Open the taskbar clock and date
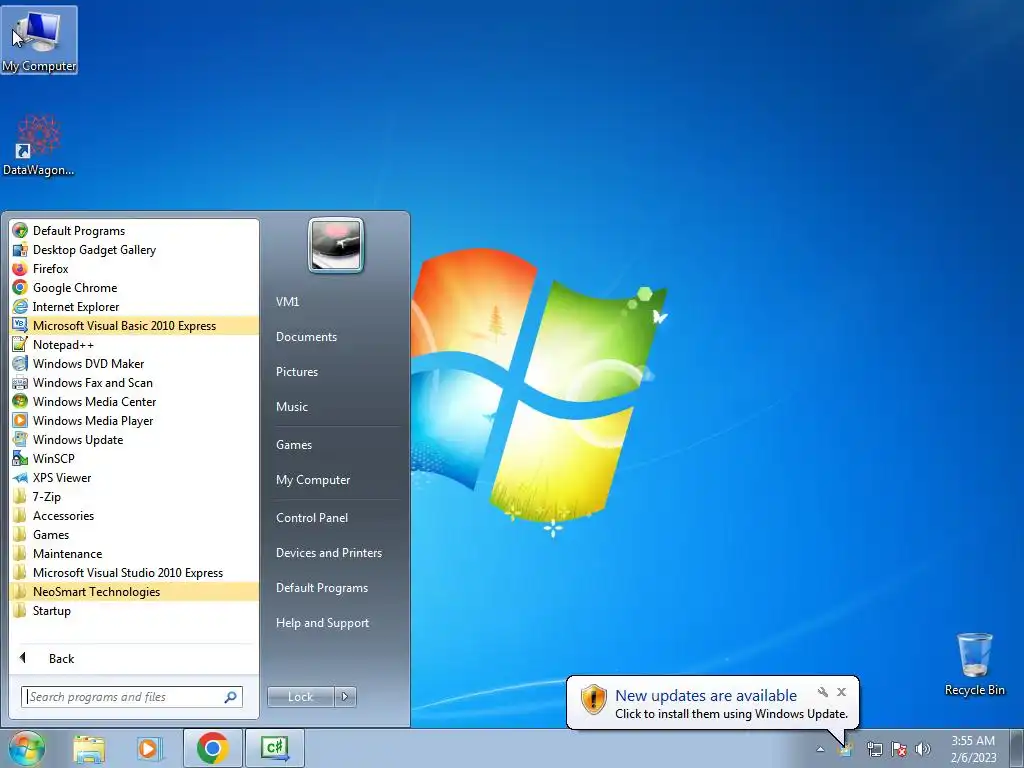Screen dimensions: 1024x768 tap(973, 749)
